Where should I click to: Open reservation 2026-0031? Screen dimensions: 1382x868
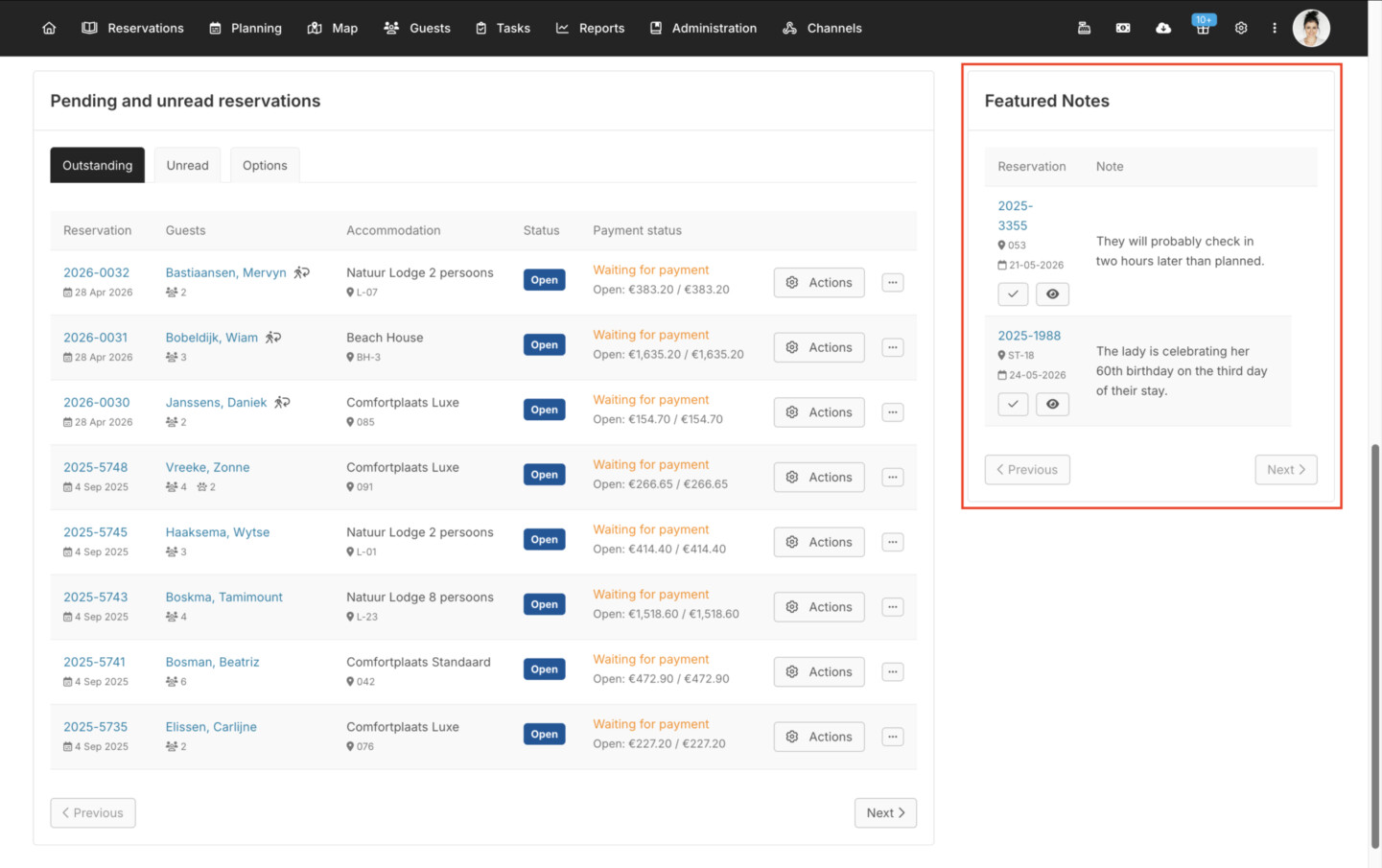tap(95, 338)
